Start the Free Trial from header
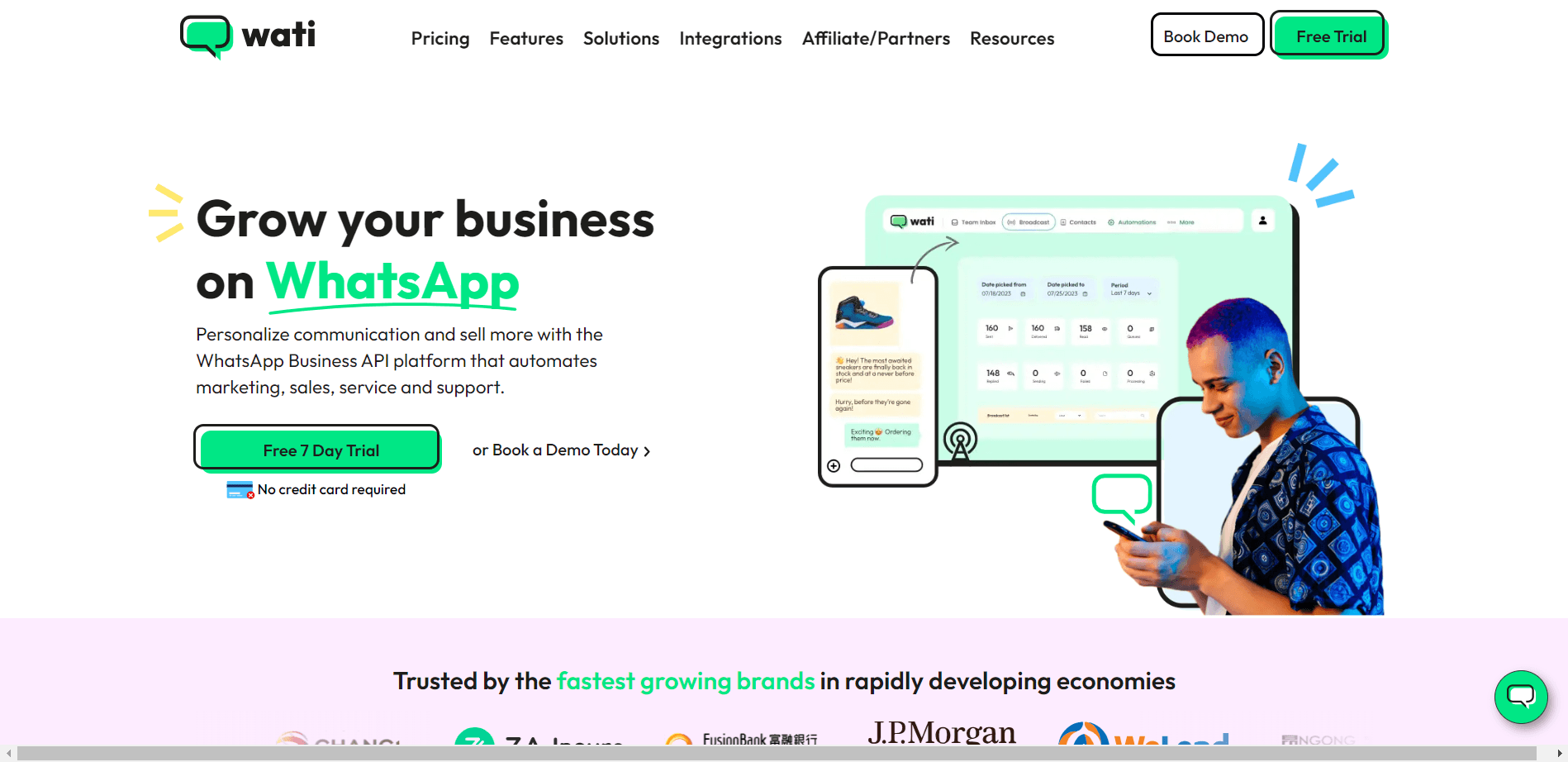Screen dimensions: 1568x762 pyautogui.click(x=1330, y=36)
